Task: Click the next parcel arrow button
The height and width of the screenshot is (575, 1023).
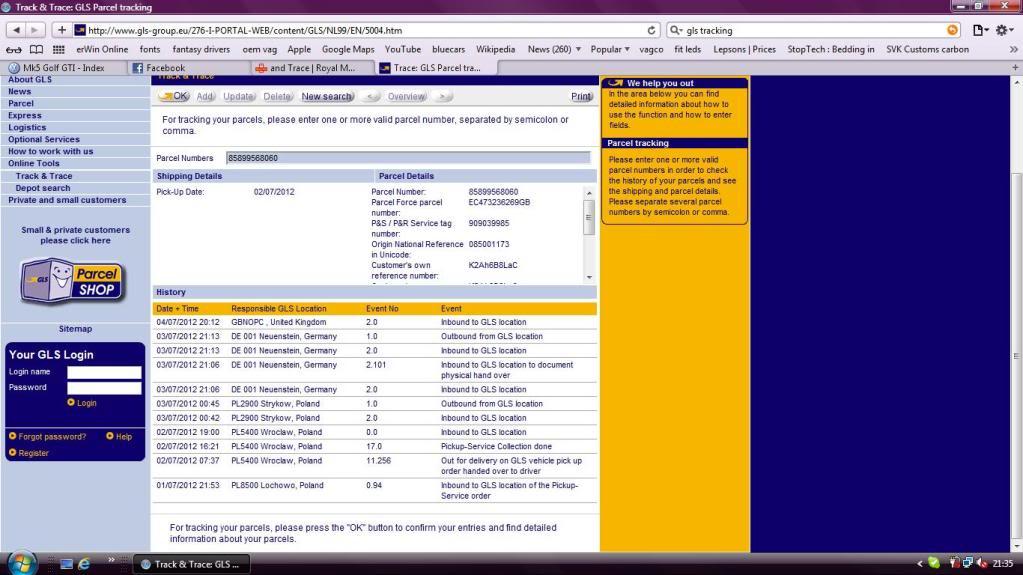Action: pos(442,97)
